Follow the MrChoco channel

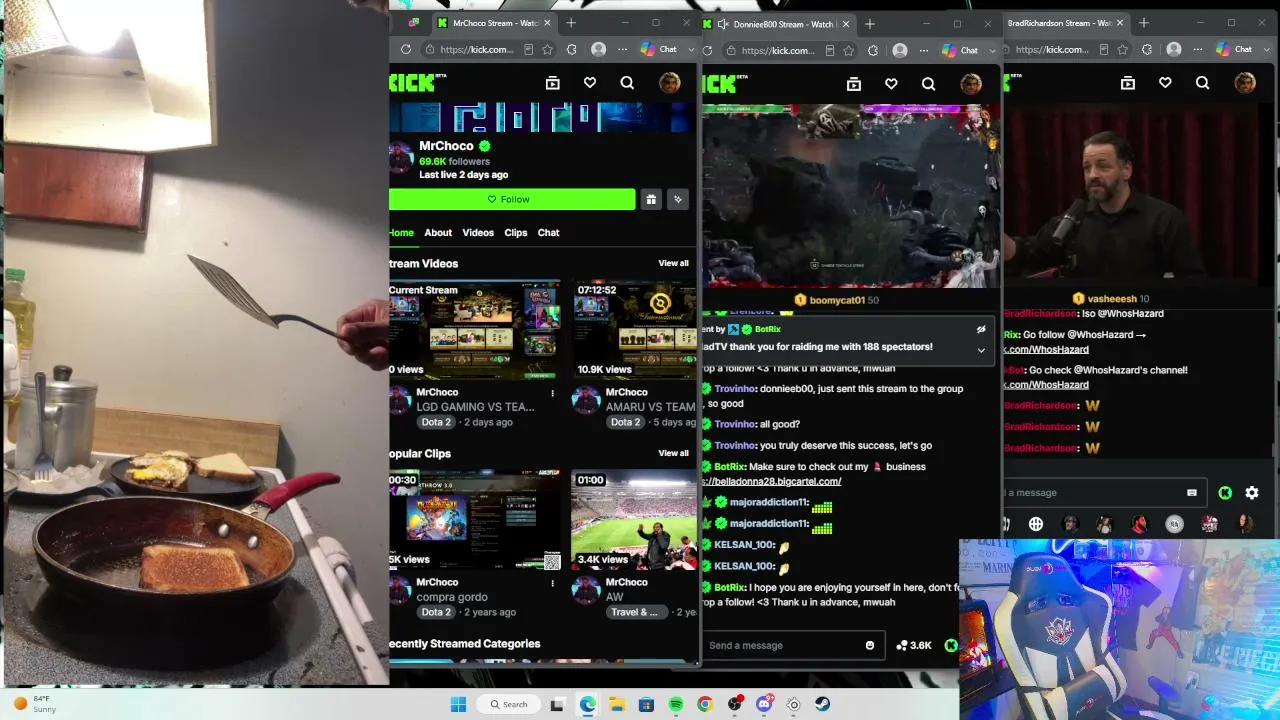[x=512, y=200]
